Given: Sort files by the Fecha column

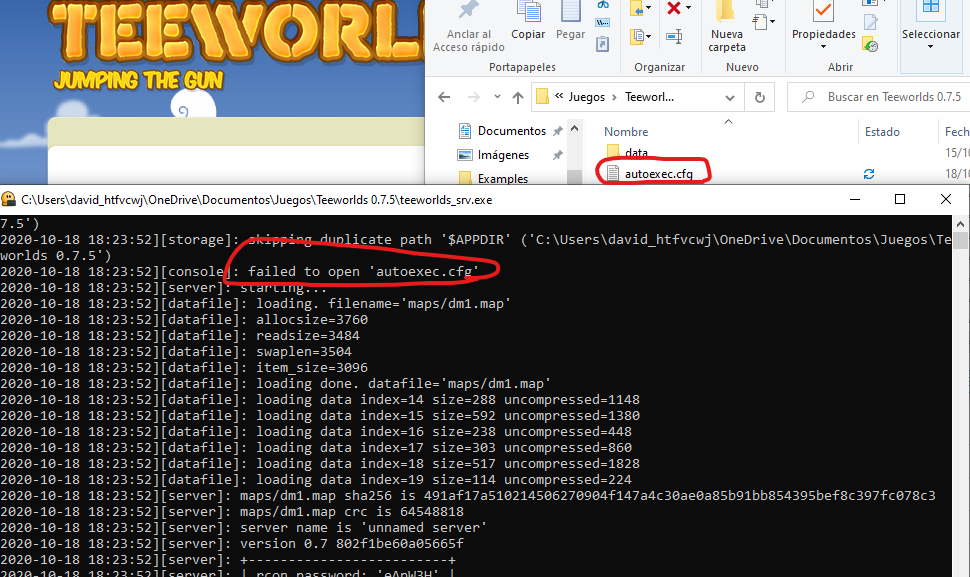Looking at the screenshot, I should coord(955,131).
